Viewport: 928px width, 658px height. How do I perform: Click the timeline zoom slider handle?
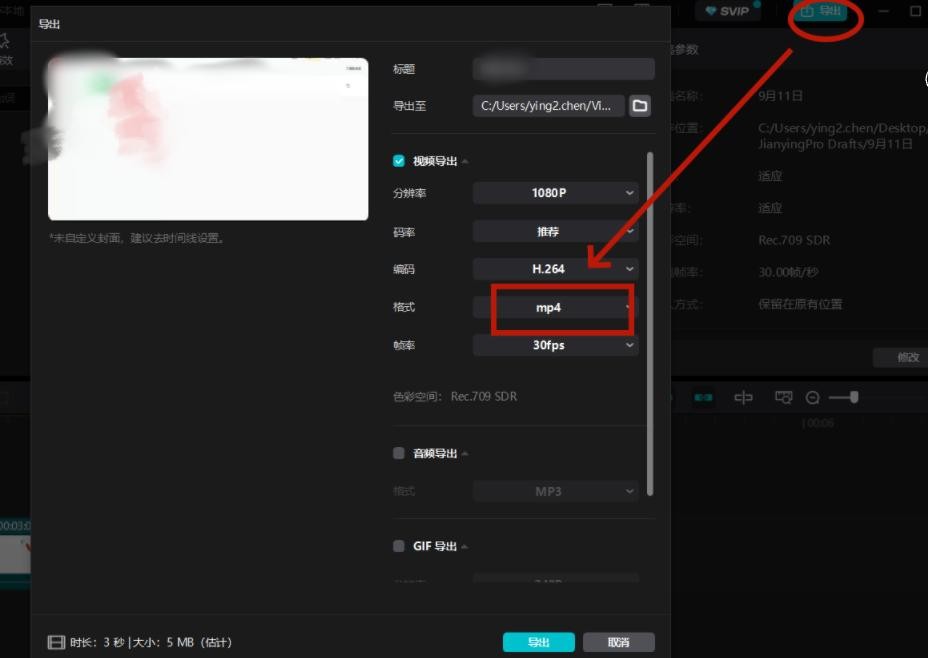tap(854, 397)
